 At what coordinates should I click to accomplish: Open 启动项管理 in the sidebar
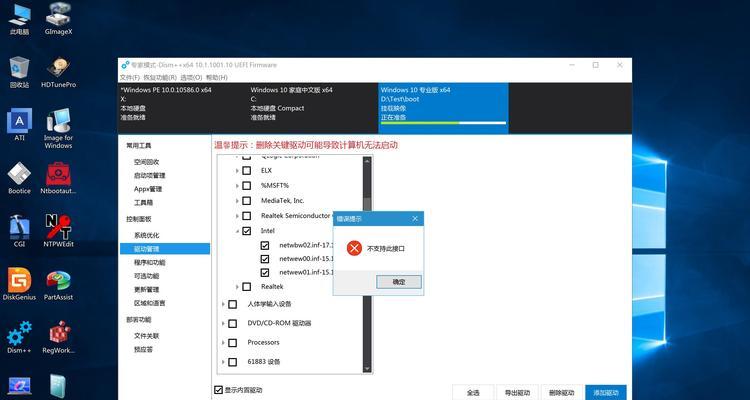[149, 176]
